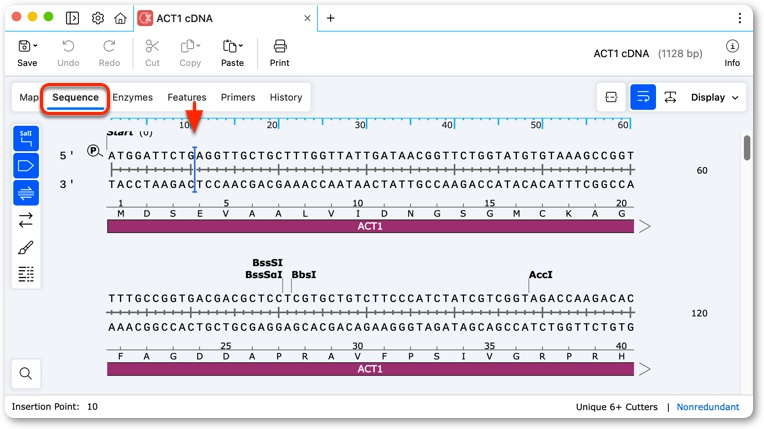Click the dotted lines format icon
This screenshot has height=429, width=764.
click(26, 274)
